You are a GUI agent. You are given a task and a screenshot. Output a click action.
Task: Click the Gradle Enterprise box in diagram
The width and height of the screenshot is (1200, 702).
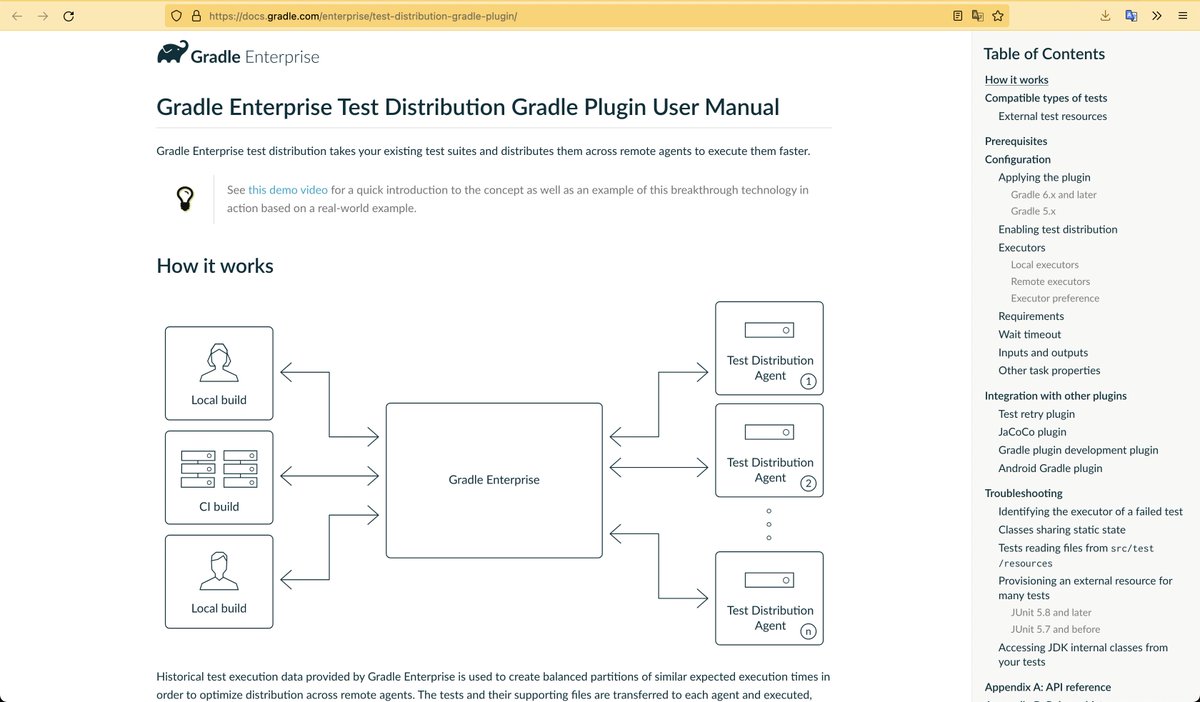[494, 480]
